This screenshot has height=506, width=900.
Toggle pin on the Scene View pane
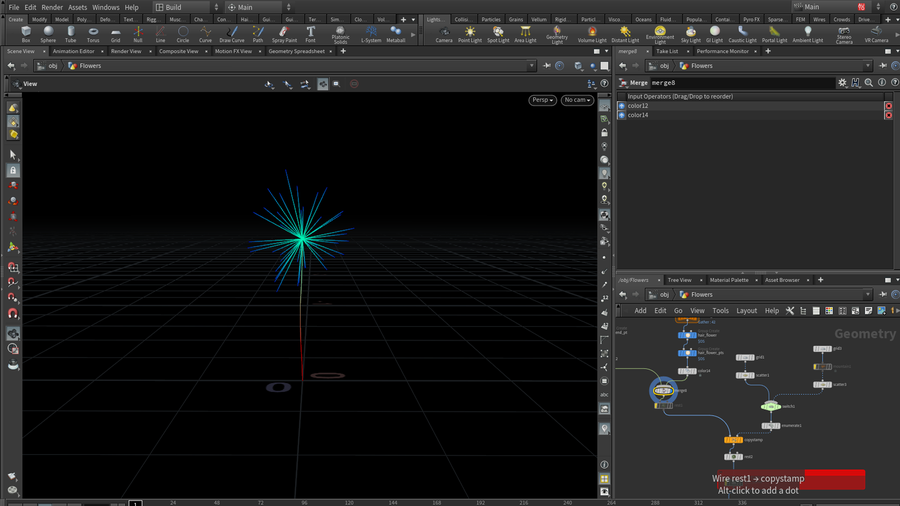click(547, 66)
